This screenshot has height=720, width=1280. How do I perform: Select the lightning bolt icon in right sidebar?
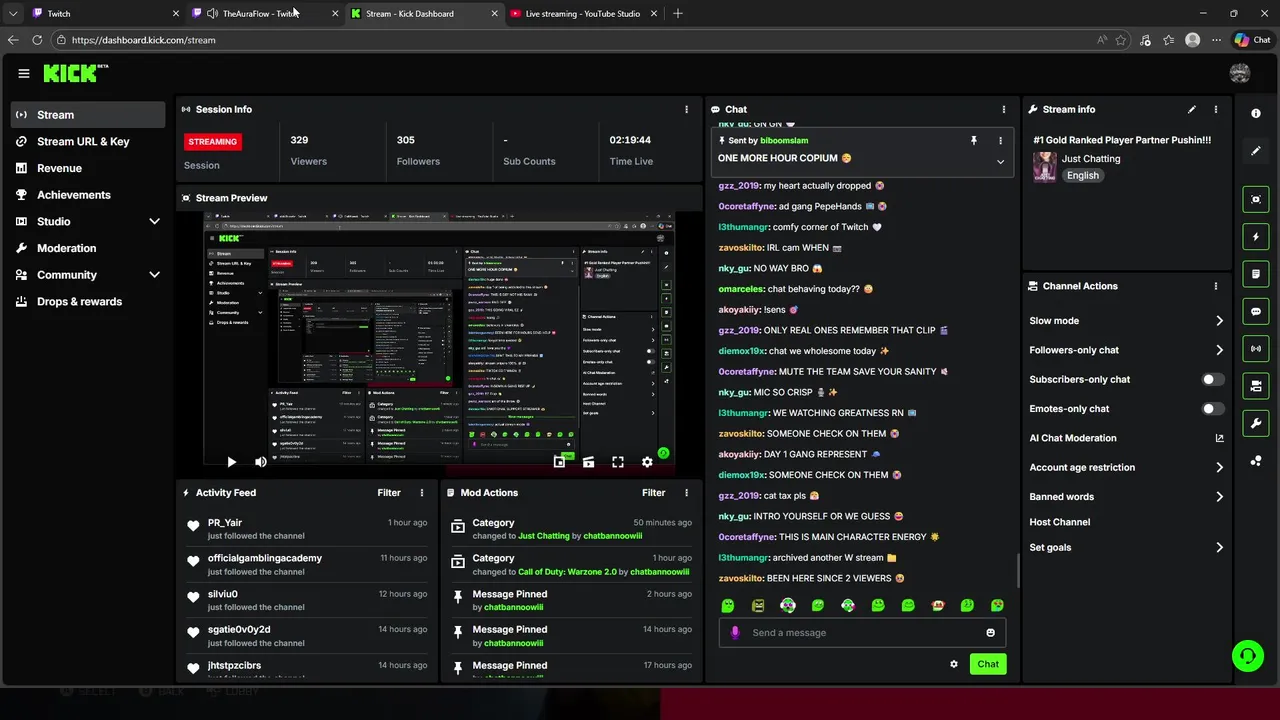click(1256, 237)
